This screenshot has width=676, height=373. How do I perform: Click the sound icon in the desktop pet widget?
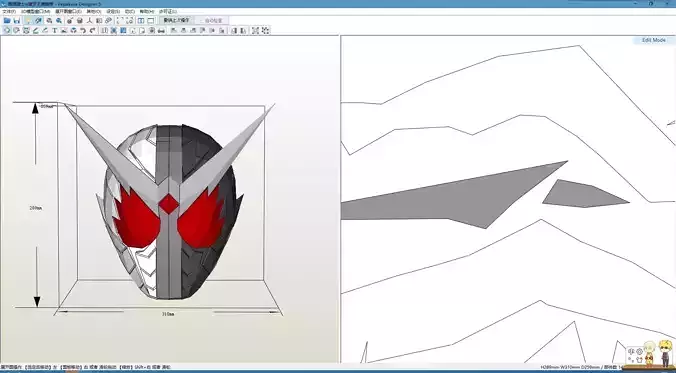631,351
